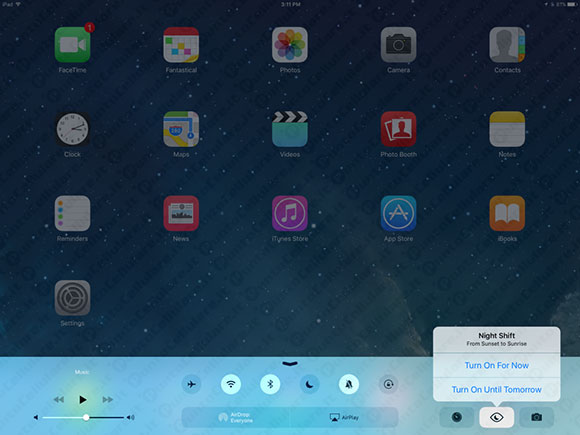Toggle the Night Shift eye button

coord(496,417)
